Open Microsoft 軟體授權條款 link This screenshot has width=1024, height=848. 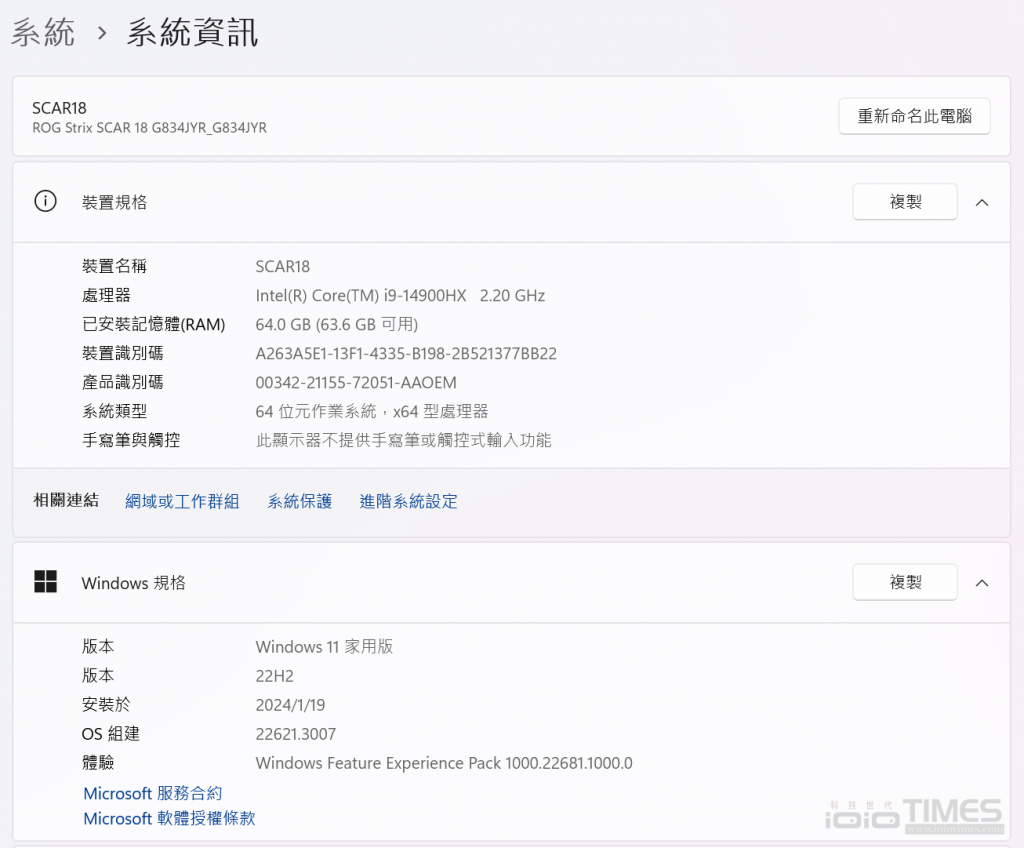tap(169, 819)
